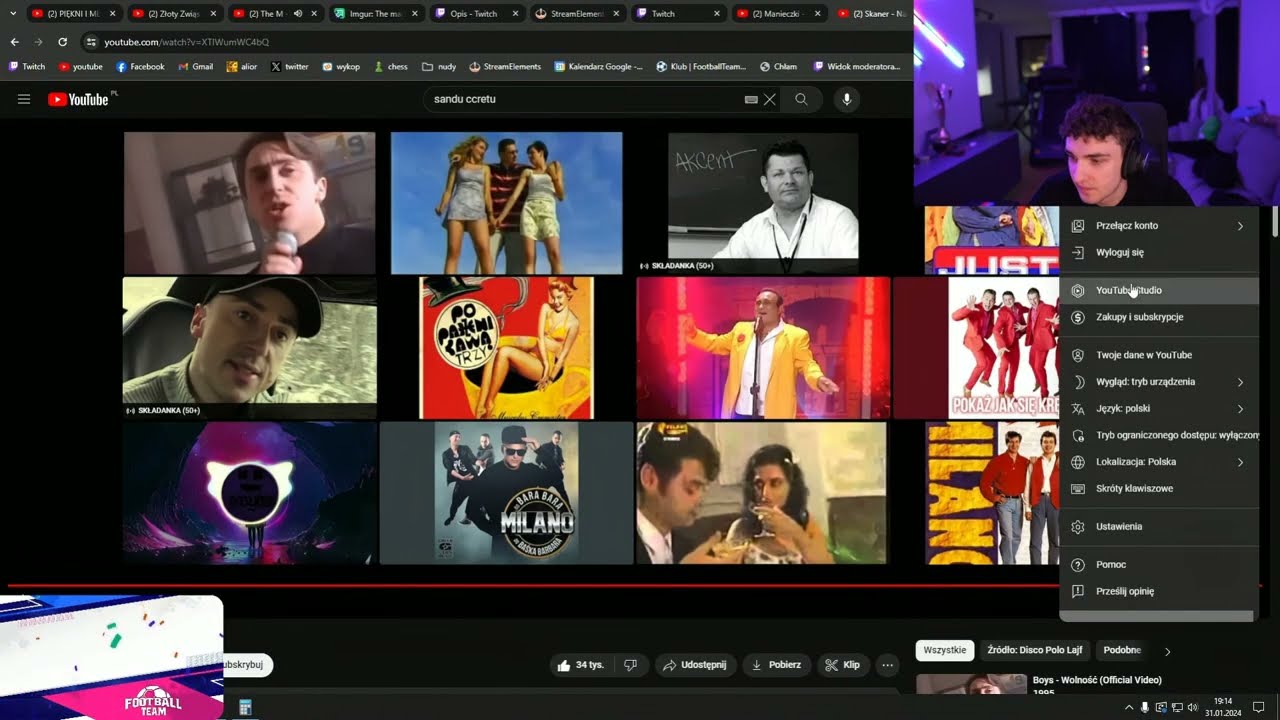Open YouTube Studio menu entry

pos(1159,290)
